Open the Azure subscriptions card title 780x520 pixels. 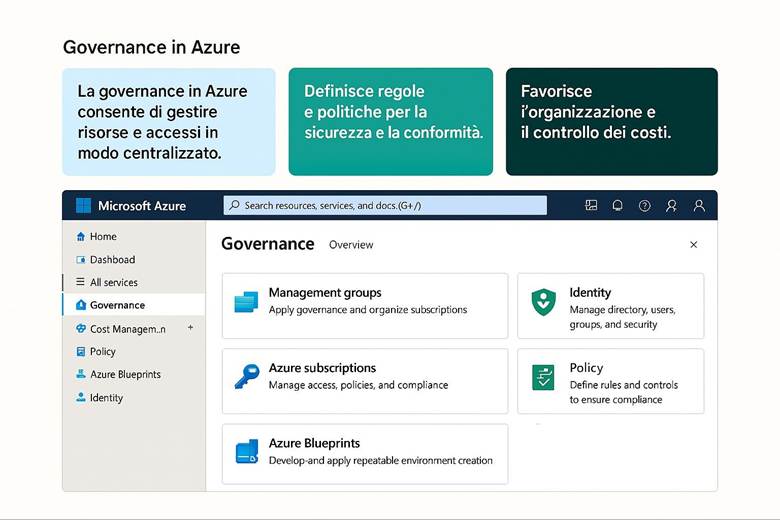(x=322, y=368)
